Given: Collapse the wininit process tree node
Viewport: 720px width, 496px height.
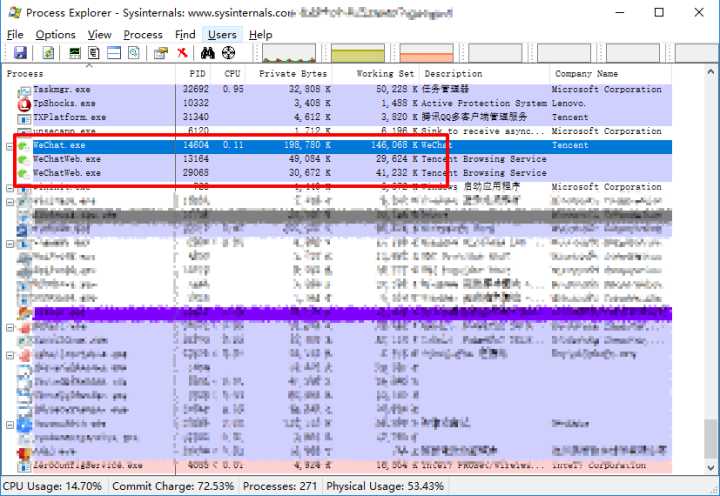Looking at the screenshot, I should [10, 188].
